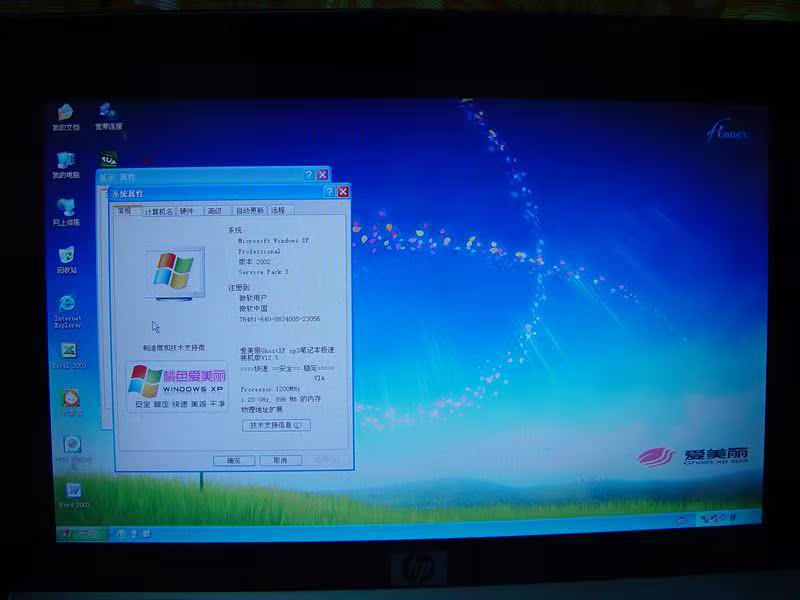Switch to the 计算机名 tab
This screenshot has width=800, height=600.
click(x=158, y=211)
